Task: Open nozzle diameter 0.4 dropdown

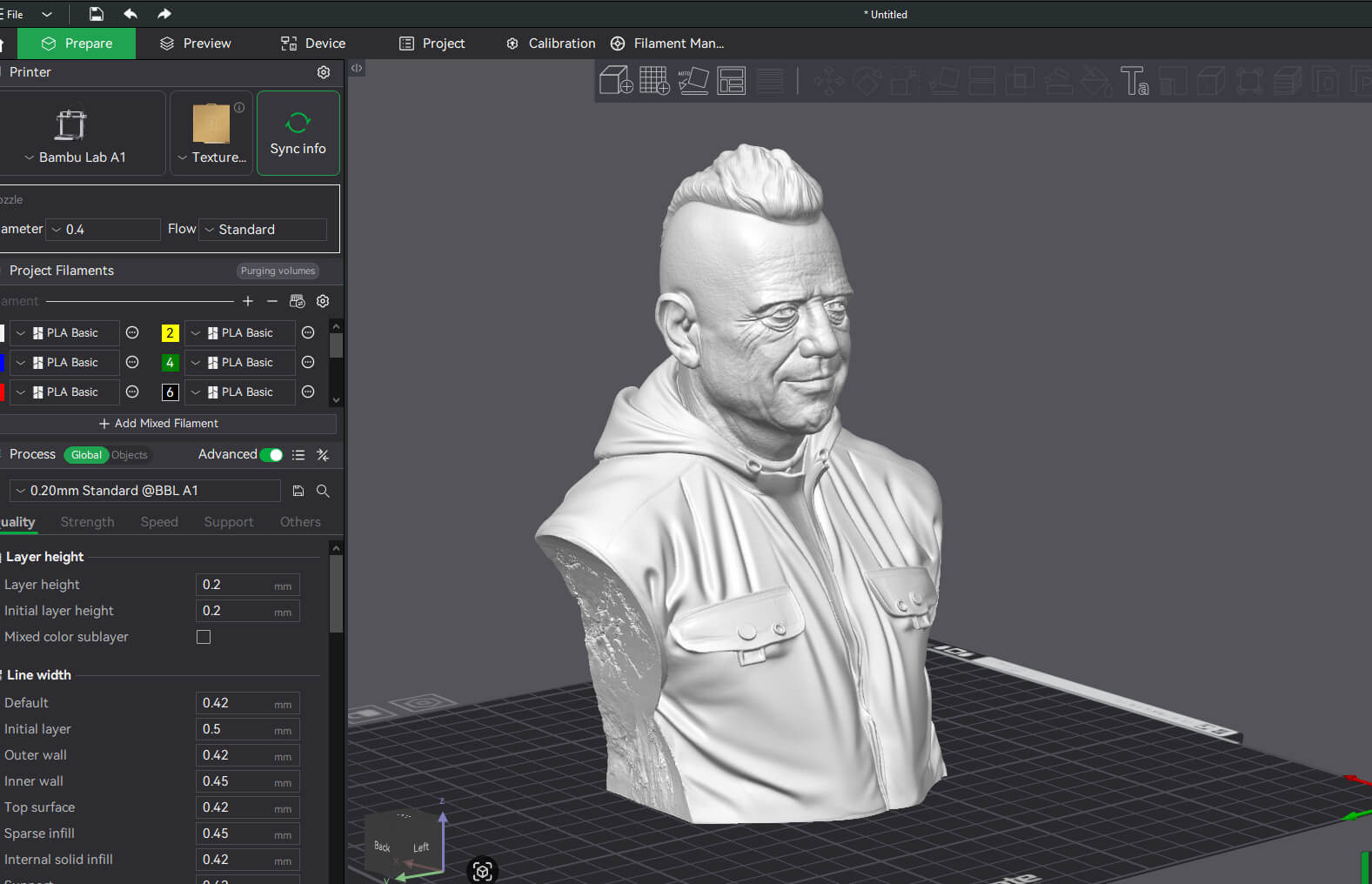Action: click(x=103, y=230)
